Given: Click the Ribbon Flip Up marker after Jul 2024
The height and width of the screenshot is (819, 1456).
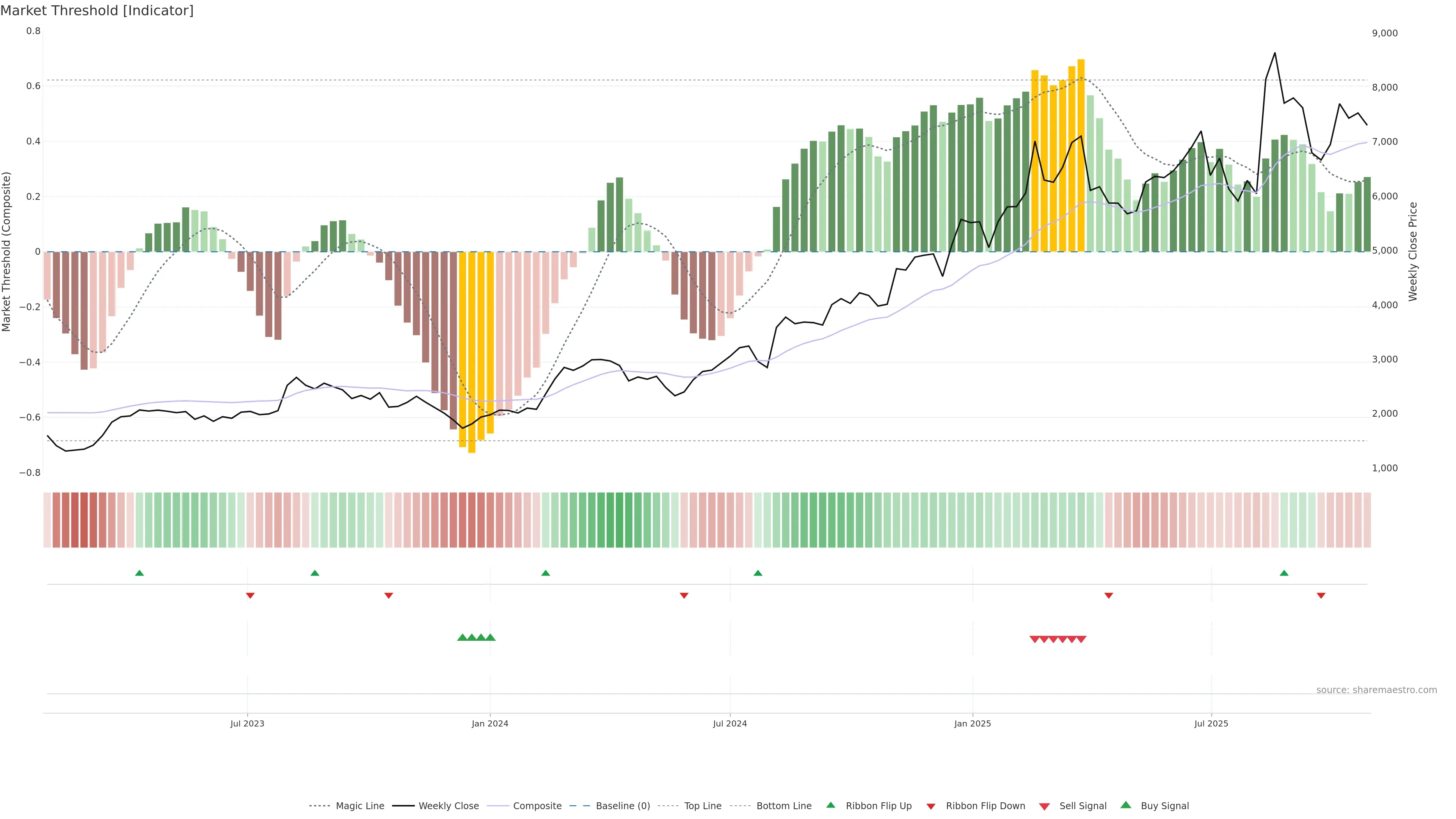Looking at the screenshot, I should (x=758, y=573).
